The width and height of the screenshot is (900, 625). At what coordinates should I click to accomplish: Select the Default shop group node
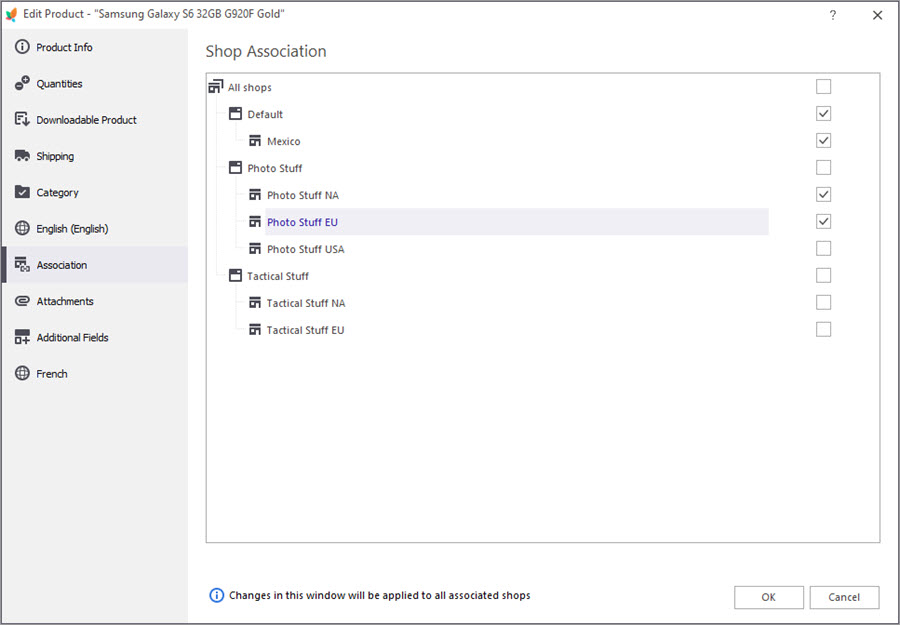click(x=265, y=114)
